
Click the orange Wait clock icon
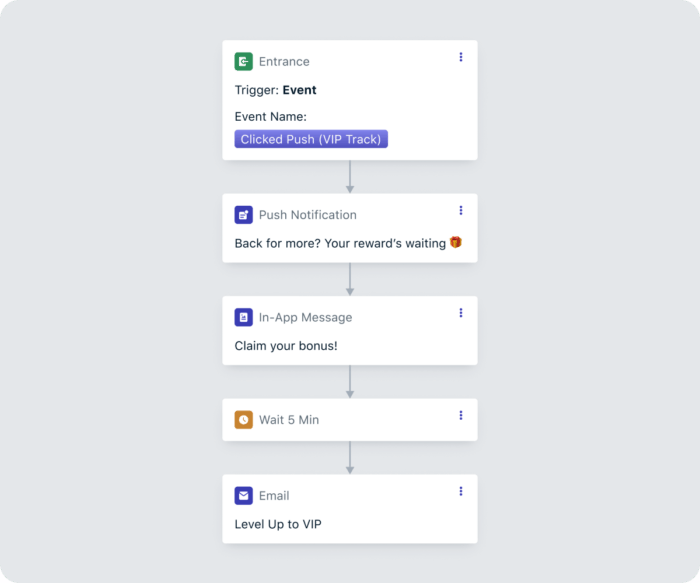[244, 420]
